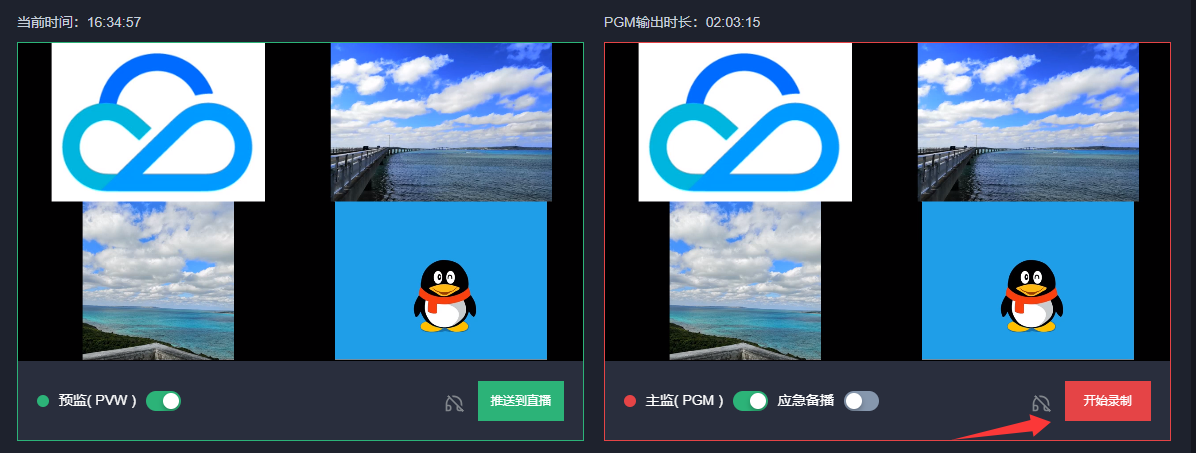The width and height of the screenshot is (1196, 453).
Task: Click the 应急备播 label text
Action: (x=805, y=400)
